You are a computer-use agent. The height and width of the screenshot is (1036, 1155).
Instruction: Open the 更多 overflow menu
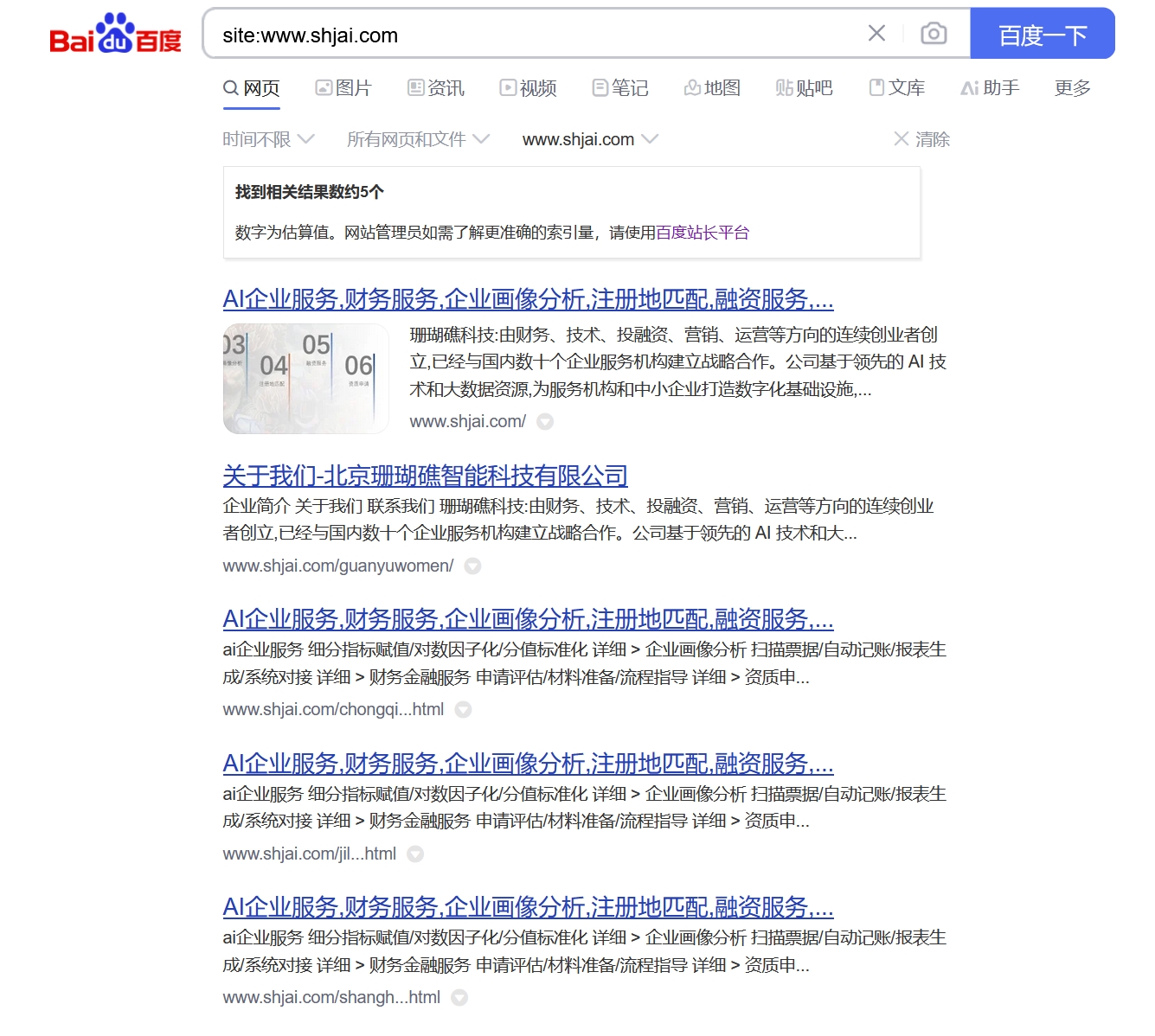pos(1072,87)
